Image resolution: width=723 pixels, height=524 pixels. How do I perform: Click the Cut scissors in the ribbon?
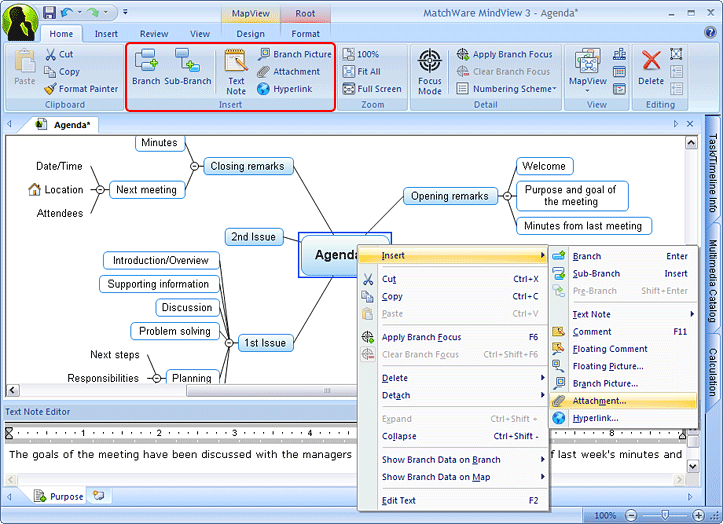click(59, 54)
